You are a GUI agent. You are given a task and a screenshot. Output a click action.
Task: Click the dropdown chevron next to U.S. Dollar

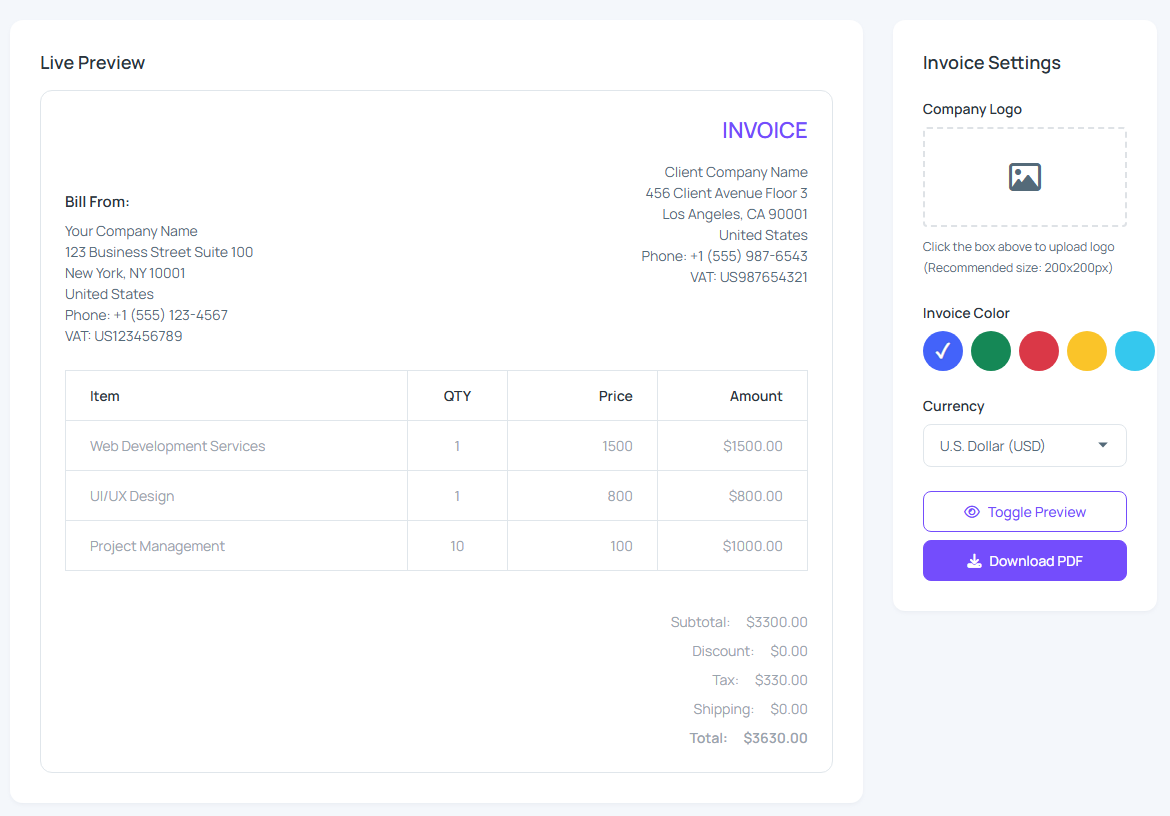point(1104,445)
